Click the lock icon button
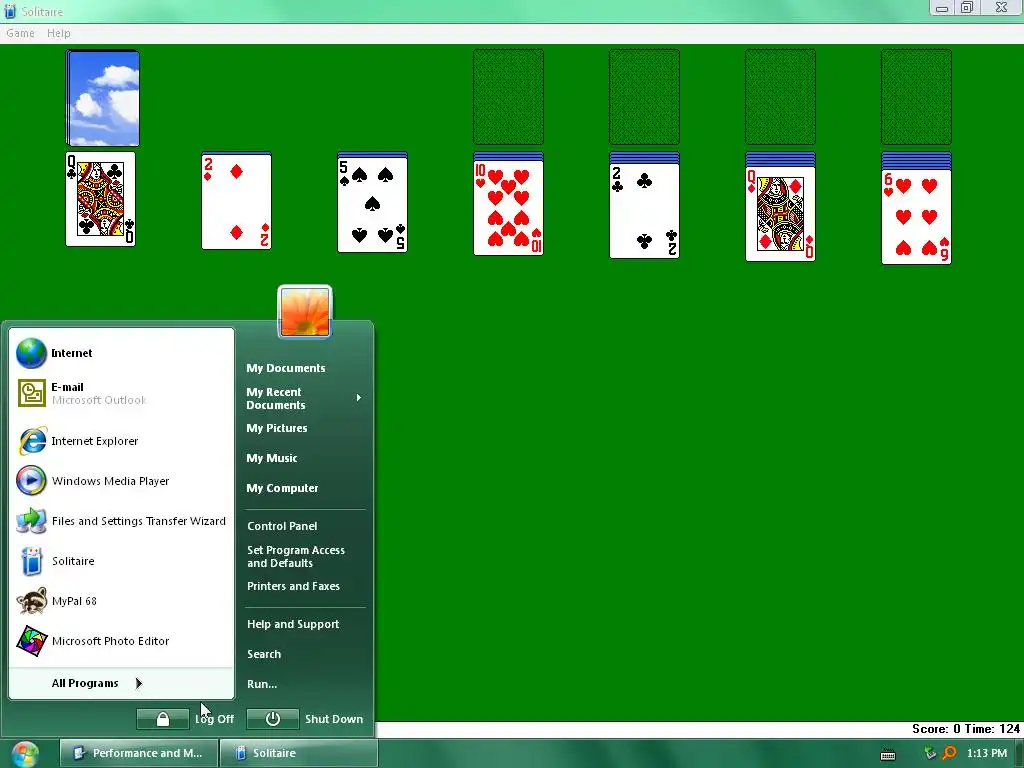 163,719
